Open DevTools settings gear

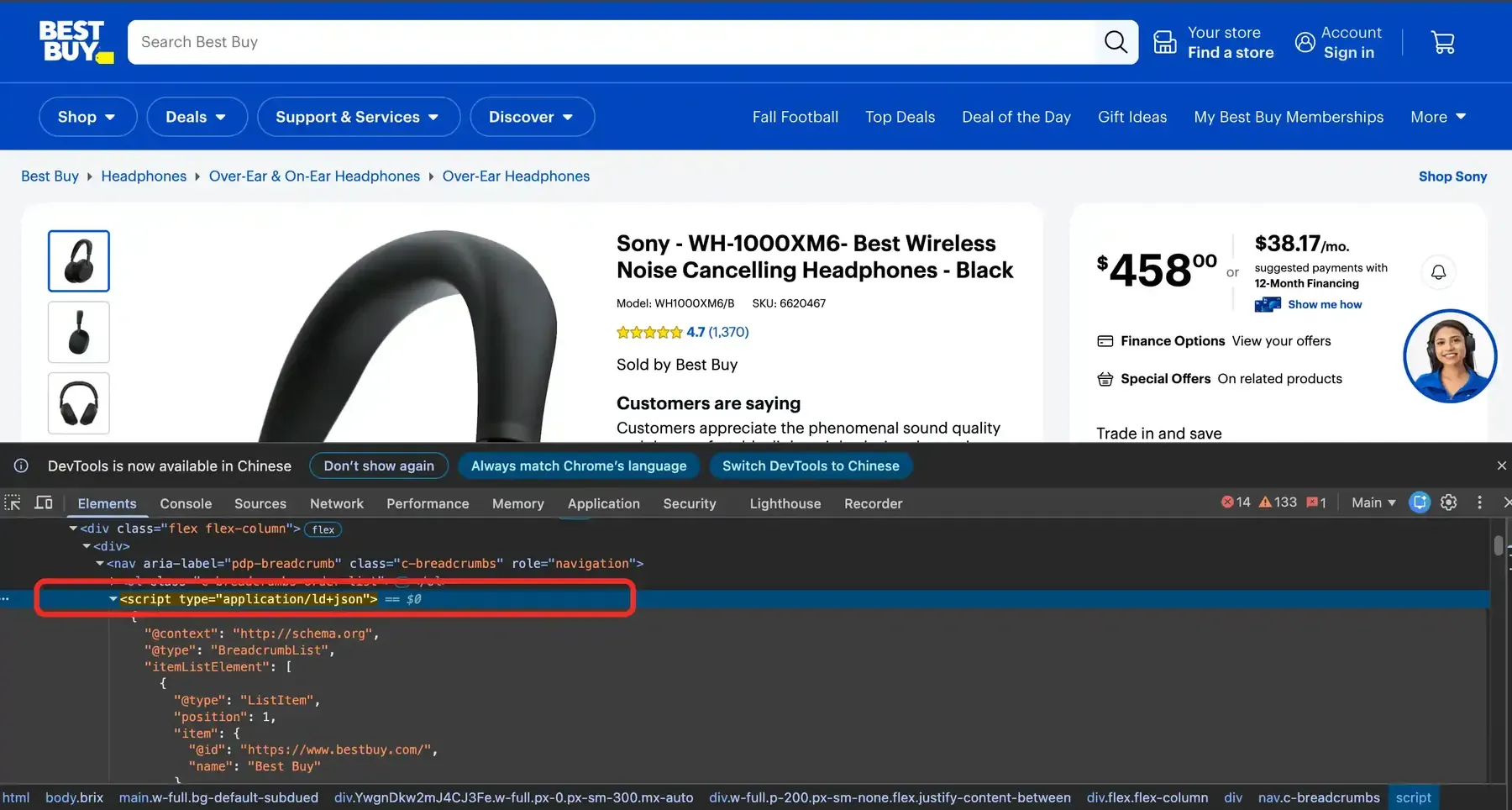[x=1449, y=502]
